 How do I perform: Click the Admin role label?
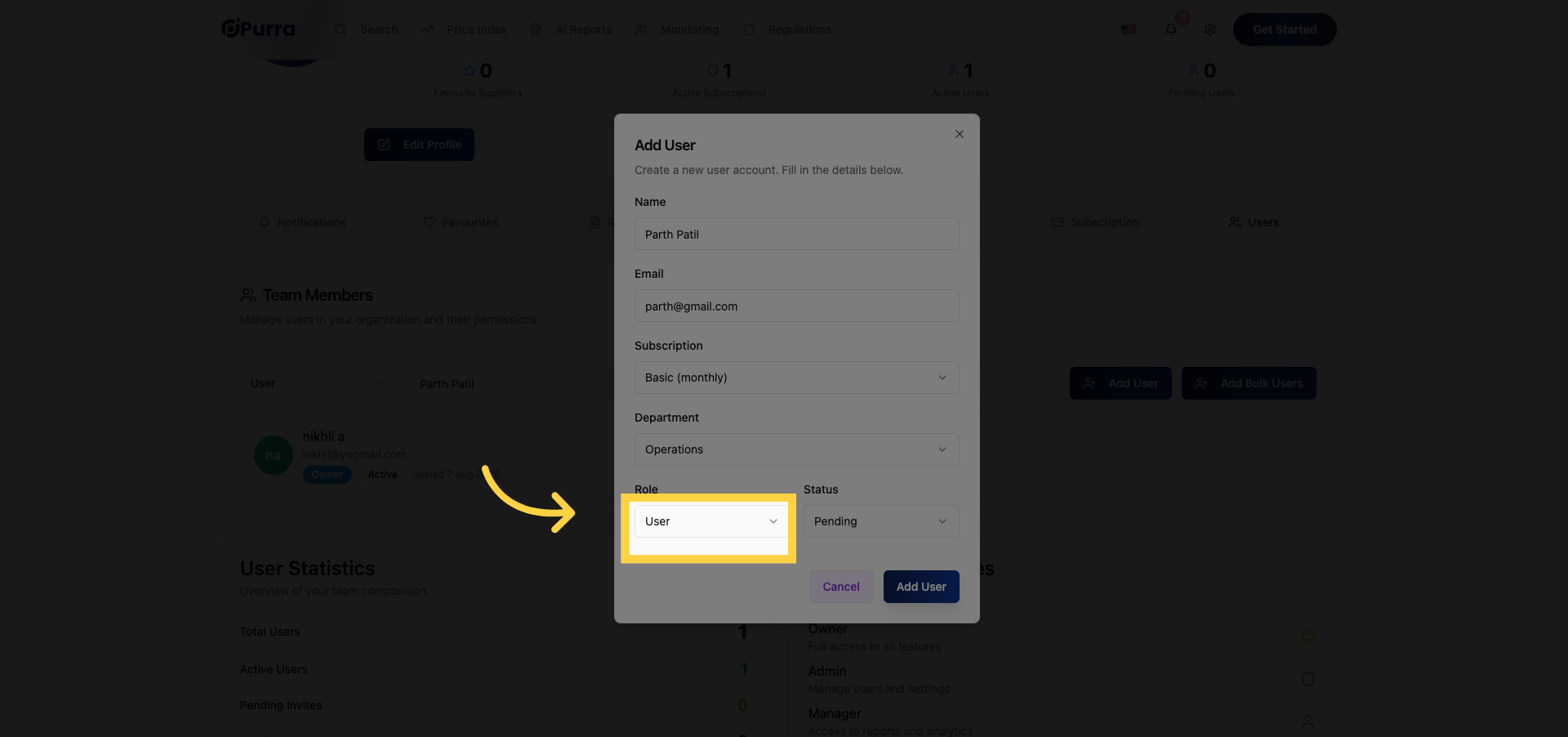(x=827, y=671)
